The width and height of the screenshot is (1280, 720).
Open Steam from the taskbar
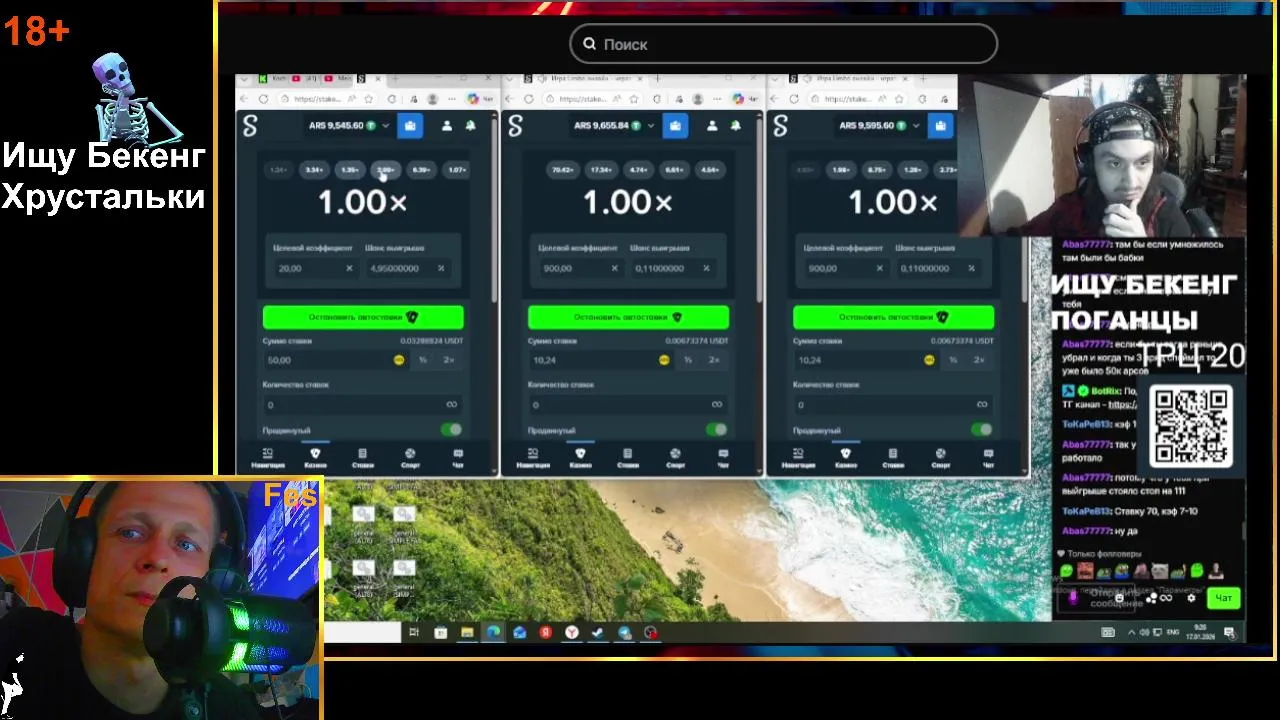point(598,632)
